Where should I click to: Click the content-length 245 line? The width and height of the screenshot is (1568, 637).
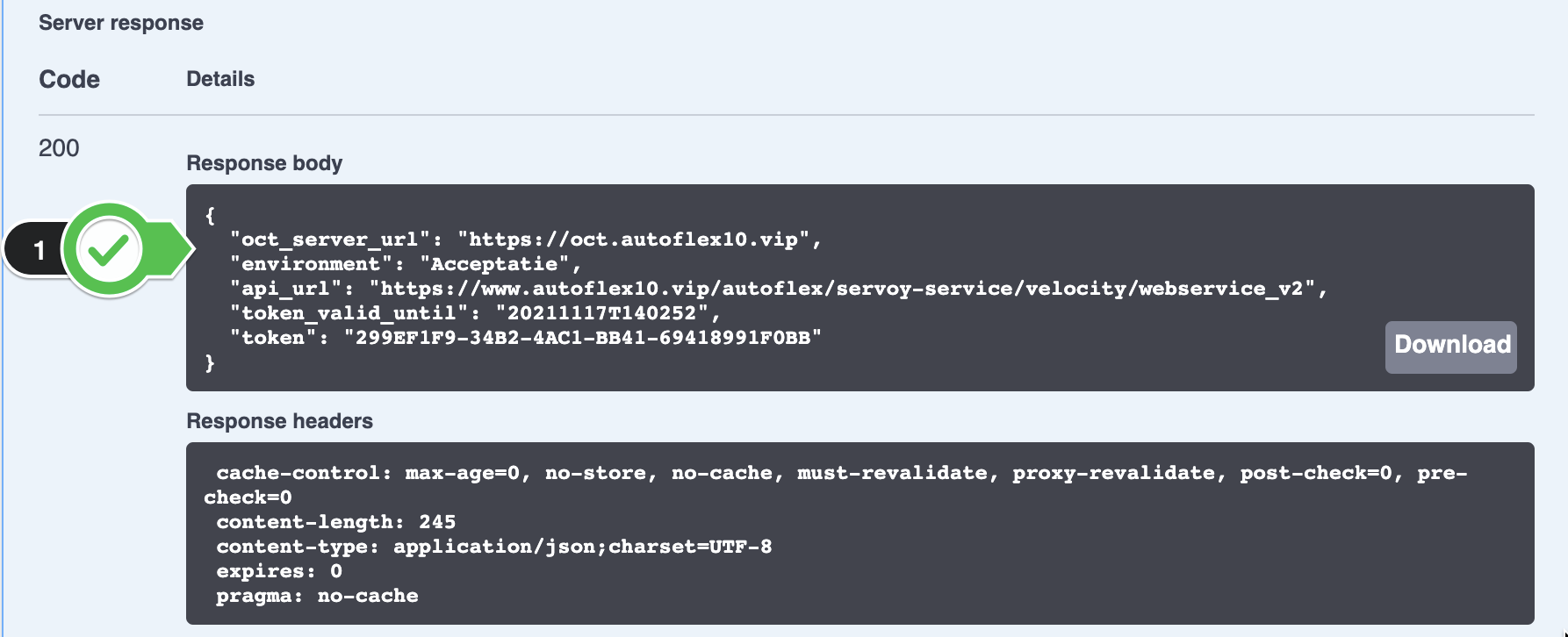click(336, 522)
